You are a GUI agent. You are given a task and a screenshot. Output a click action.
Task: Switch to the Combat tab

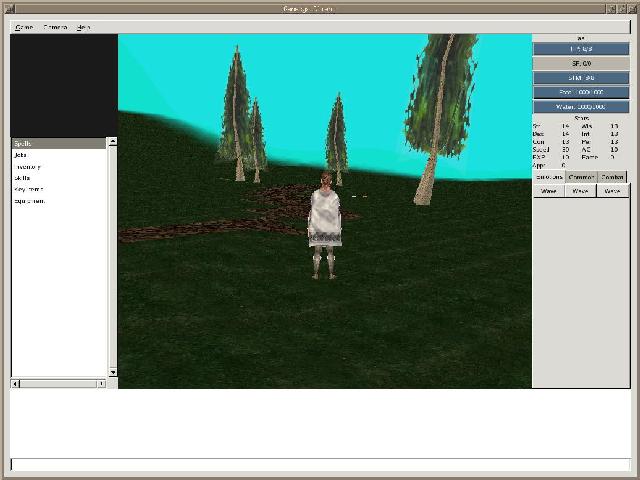613,177
